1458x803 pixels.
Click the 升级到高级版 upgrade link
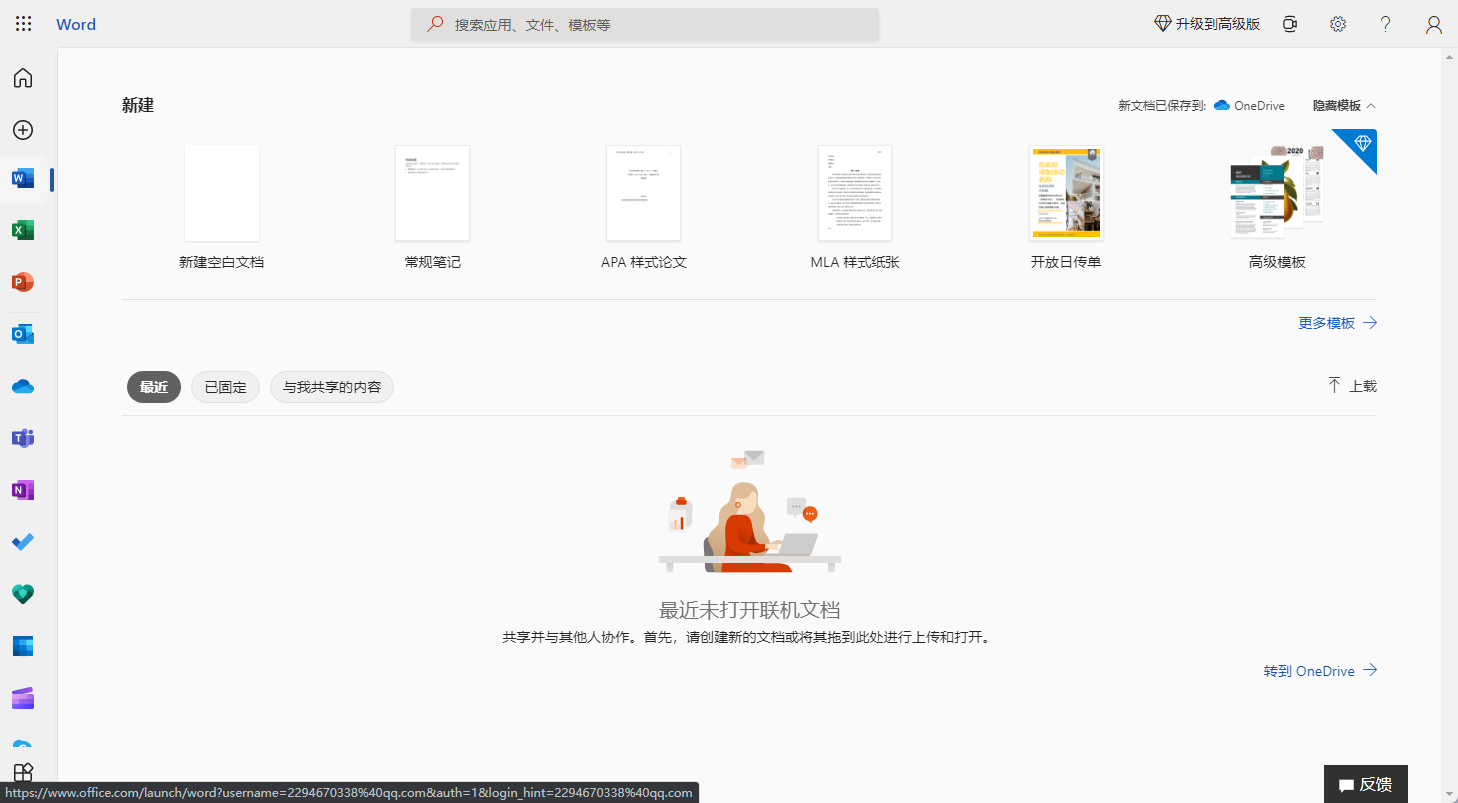(1206, 23)
